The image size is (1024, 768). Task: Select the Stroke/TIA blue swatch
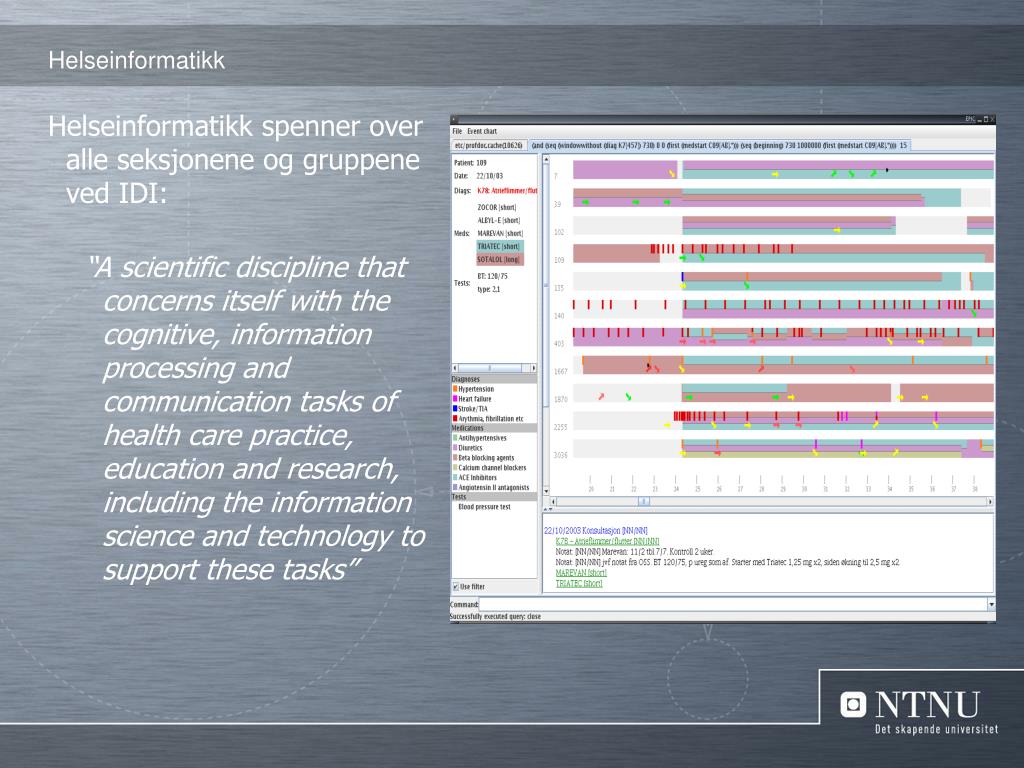(455, 408)
